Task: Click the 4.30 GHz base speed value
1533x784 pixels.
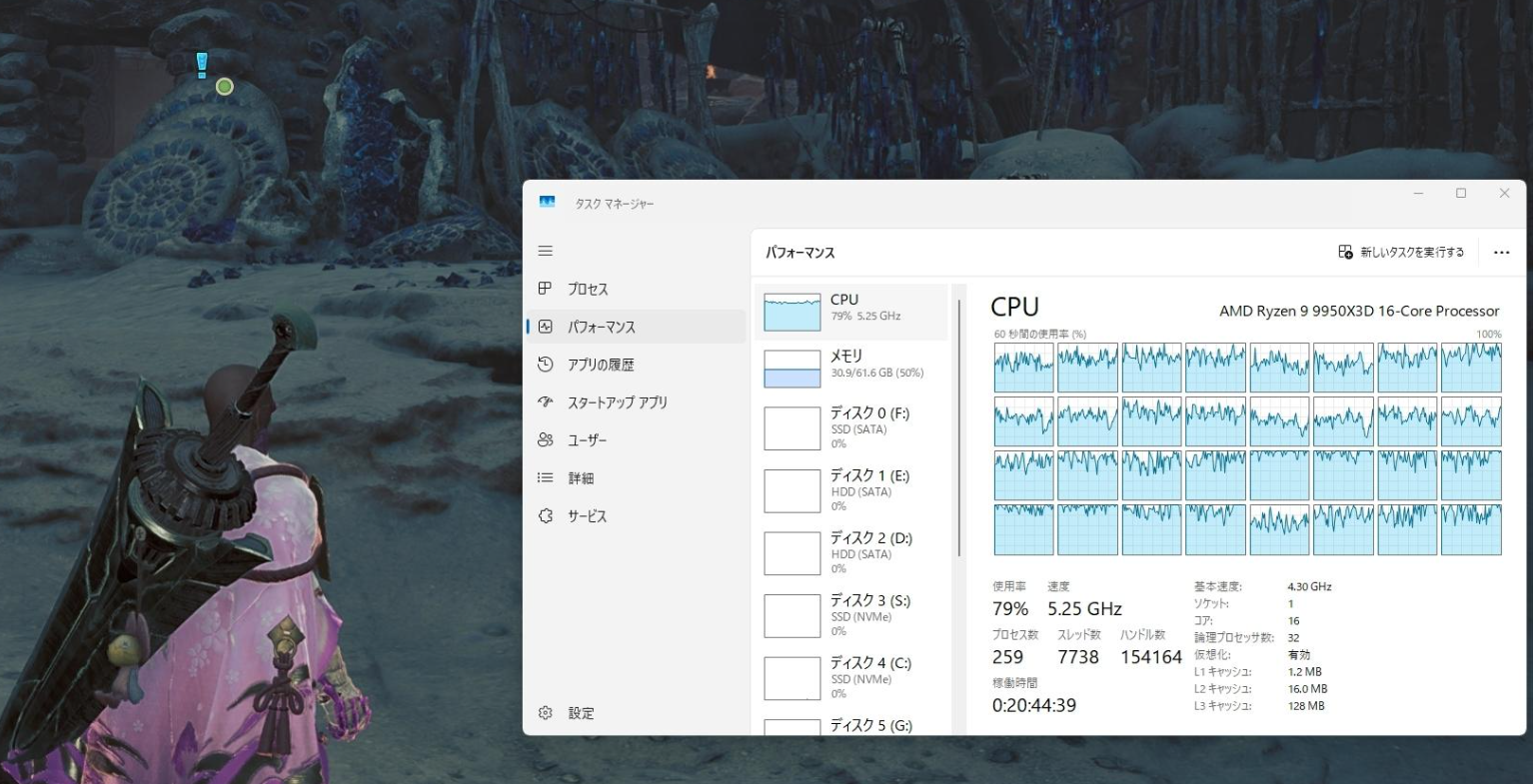Action: click(x=1309, y=587)
